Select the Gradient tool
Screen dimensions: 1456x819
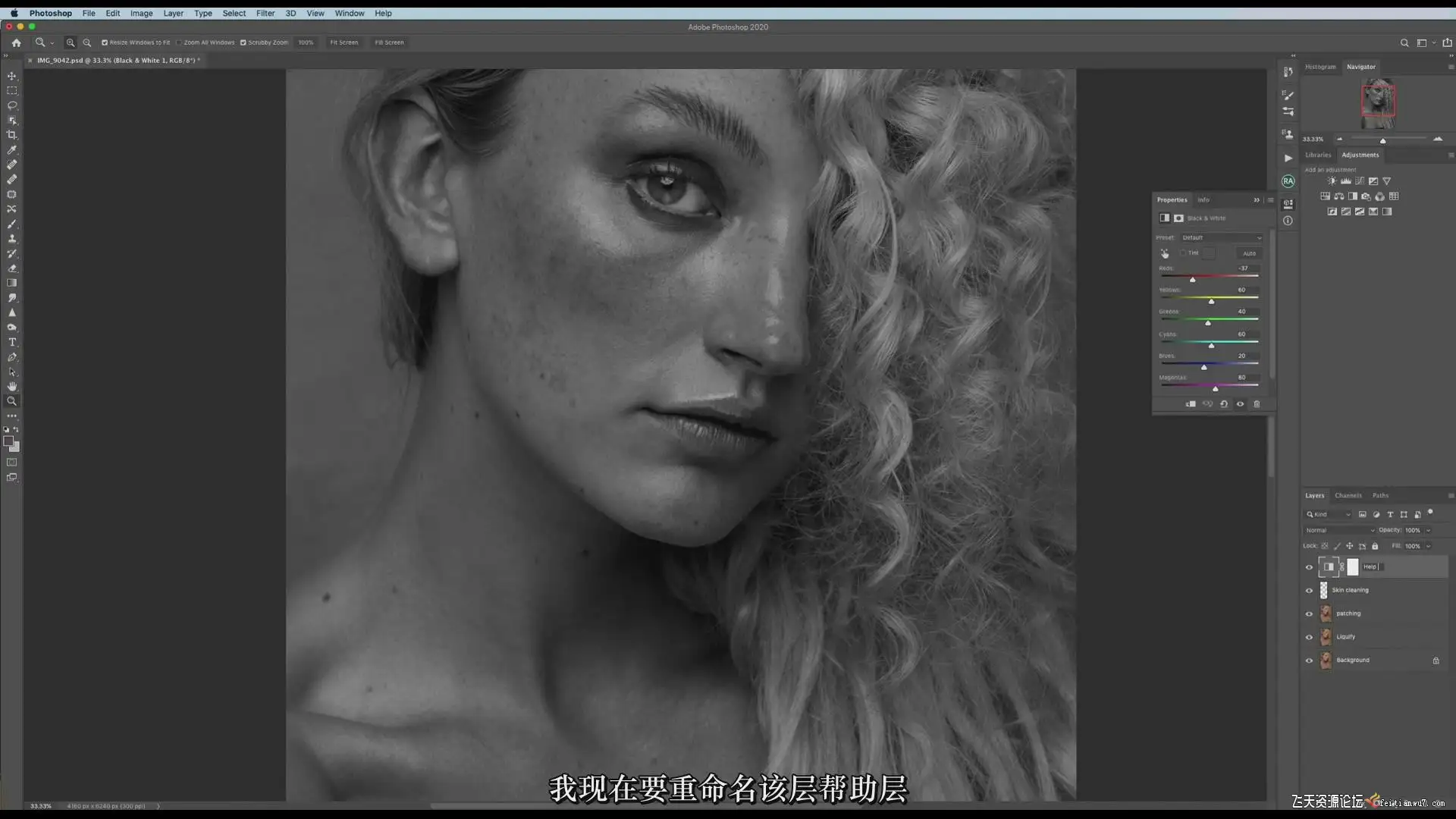tap(11, 283)
